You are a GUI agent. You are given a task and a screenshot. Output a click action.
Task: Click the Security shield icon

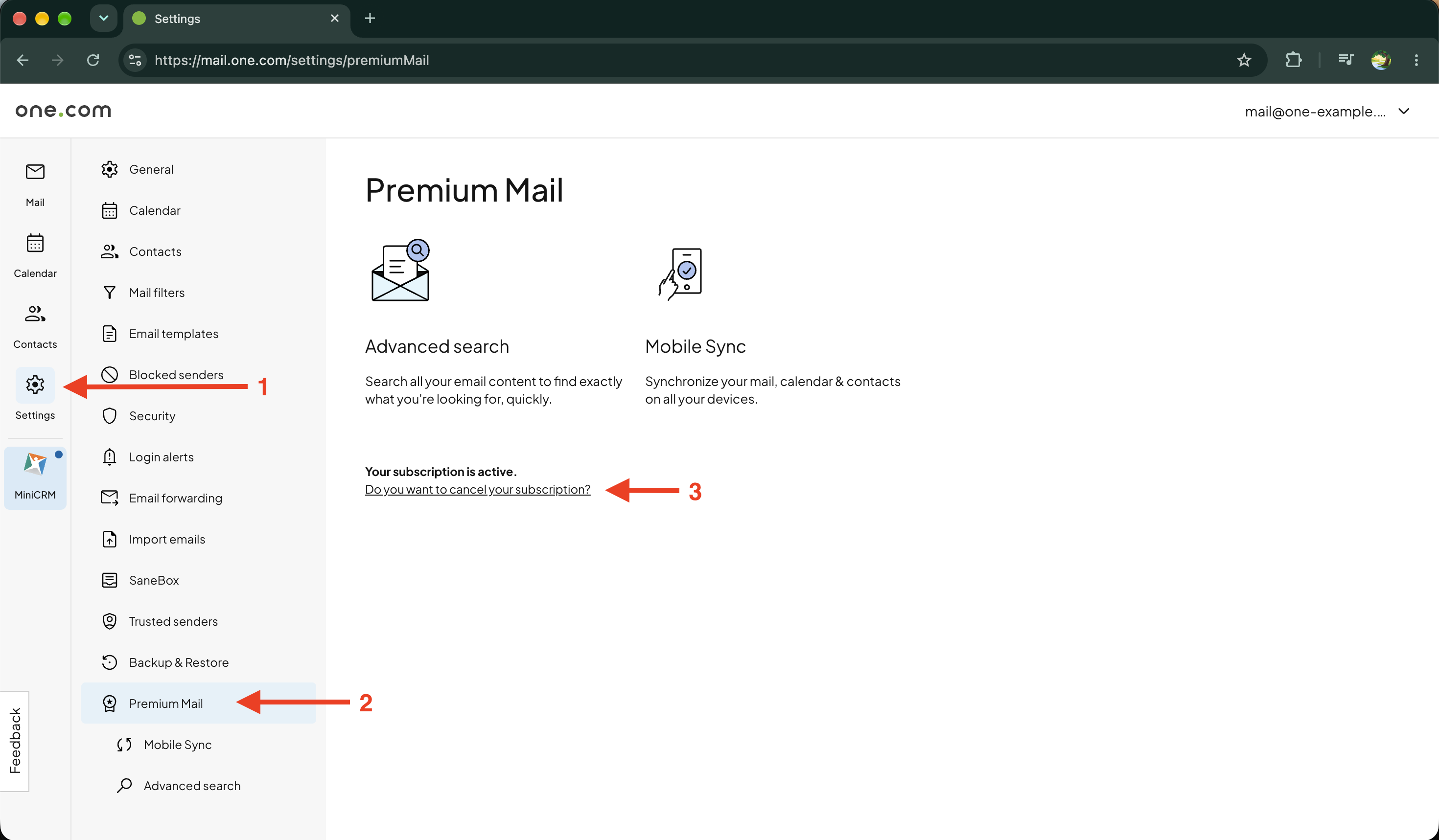[x=109, y=416]
